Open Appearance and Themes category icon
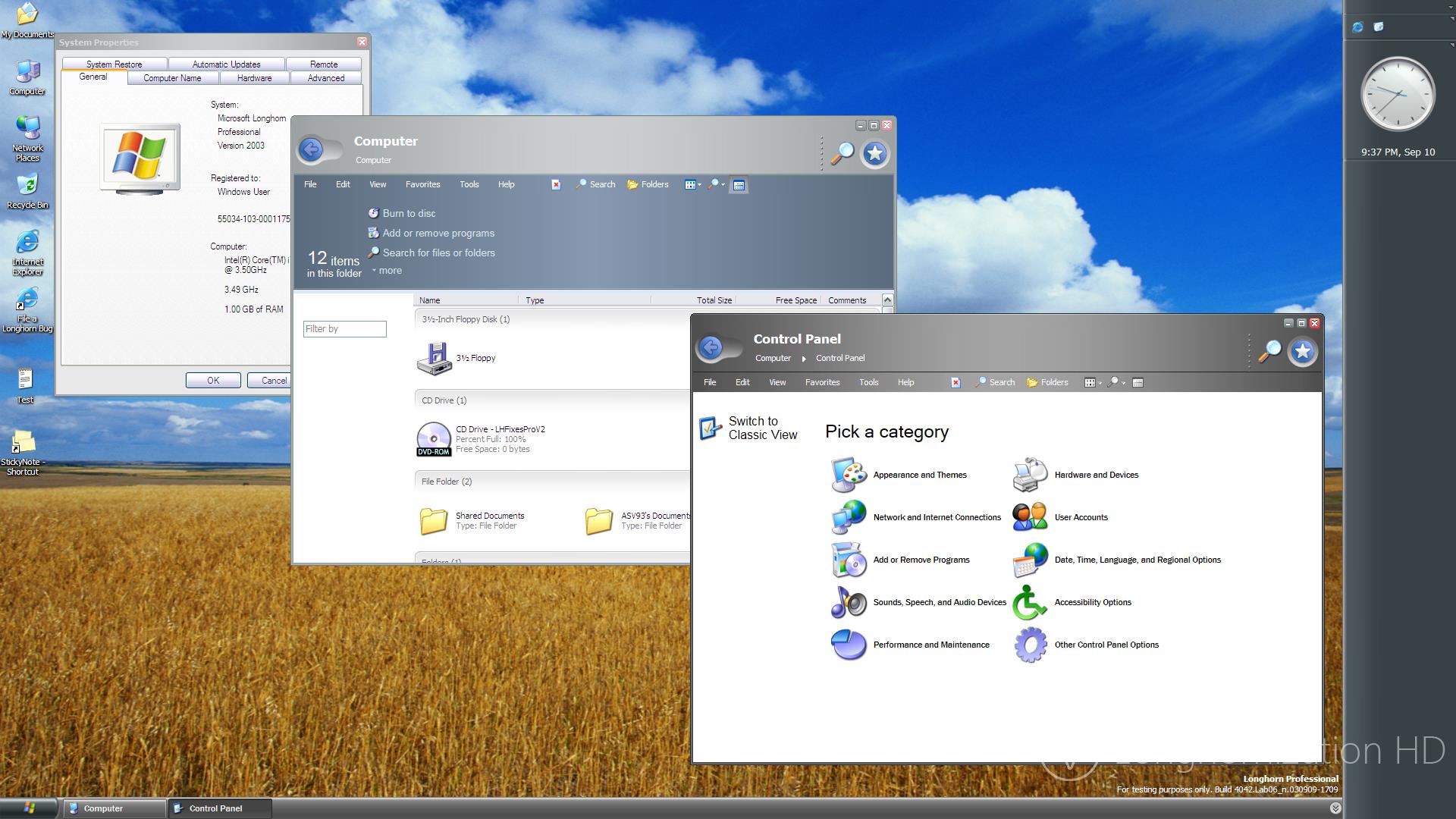Screen dimensions: 1456x819 (x=848, y=475)
